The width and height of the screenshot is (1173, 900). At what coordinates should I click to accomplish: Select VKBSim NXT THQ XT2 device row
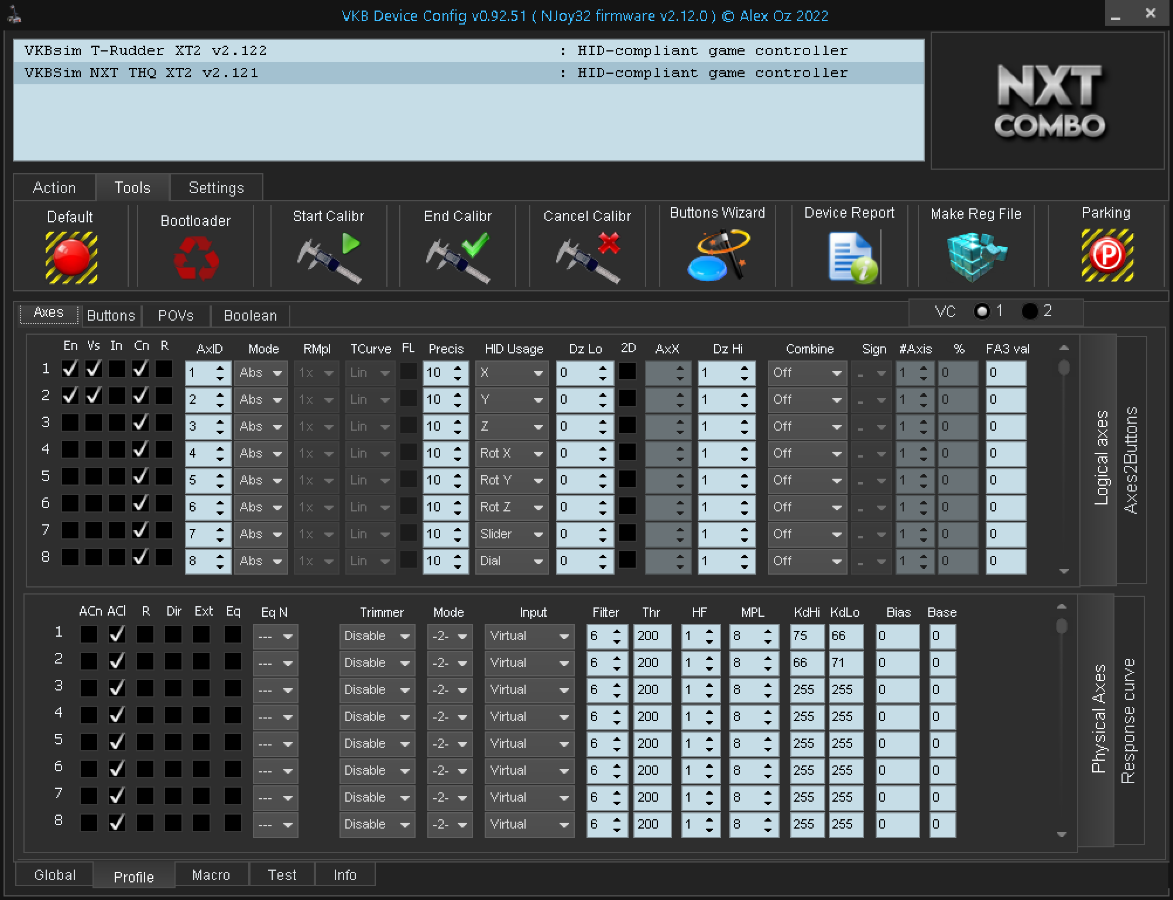point(469,73)
